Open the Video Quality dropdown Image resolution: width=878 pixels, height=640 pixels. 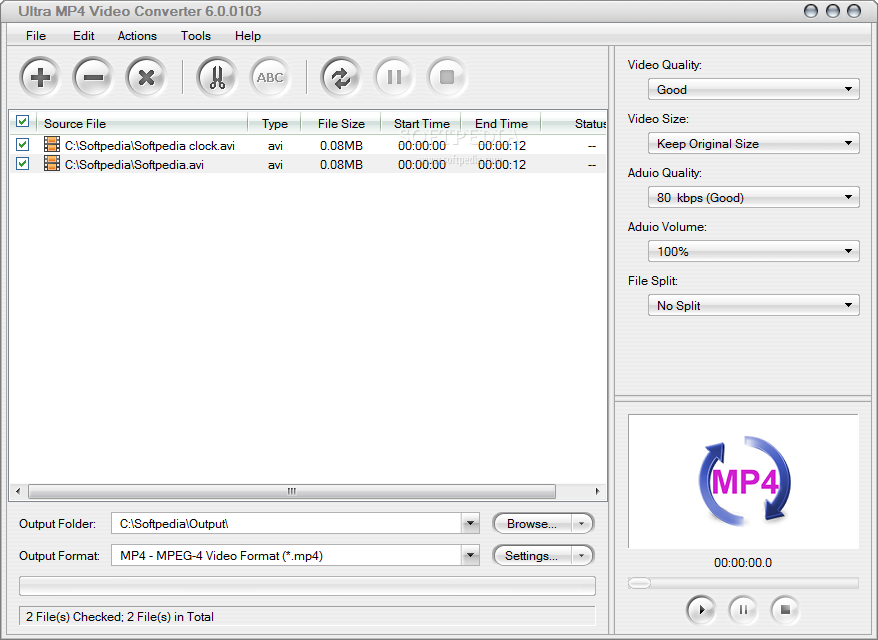point(754,89)
